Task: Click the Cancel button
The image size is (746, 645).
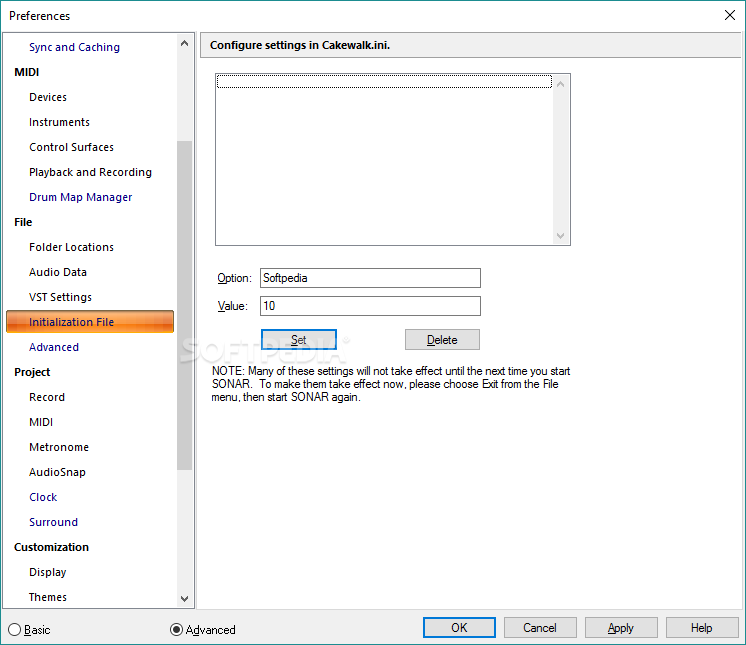Action: [540, 627]
